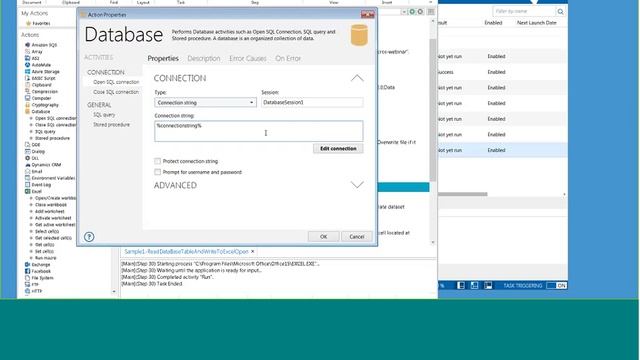The image size is (640, 360).
Task: Check Prompt for username and password
Action: click(158, 172)
